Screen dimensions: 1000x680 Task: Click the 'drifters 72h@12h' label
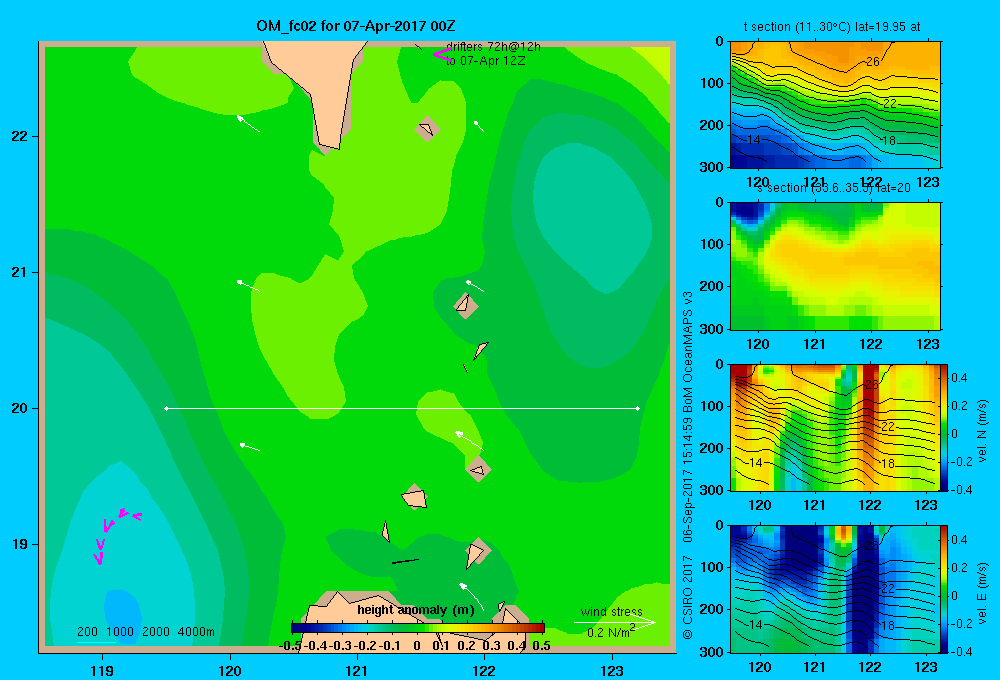pos(493,47)
